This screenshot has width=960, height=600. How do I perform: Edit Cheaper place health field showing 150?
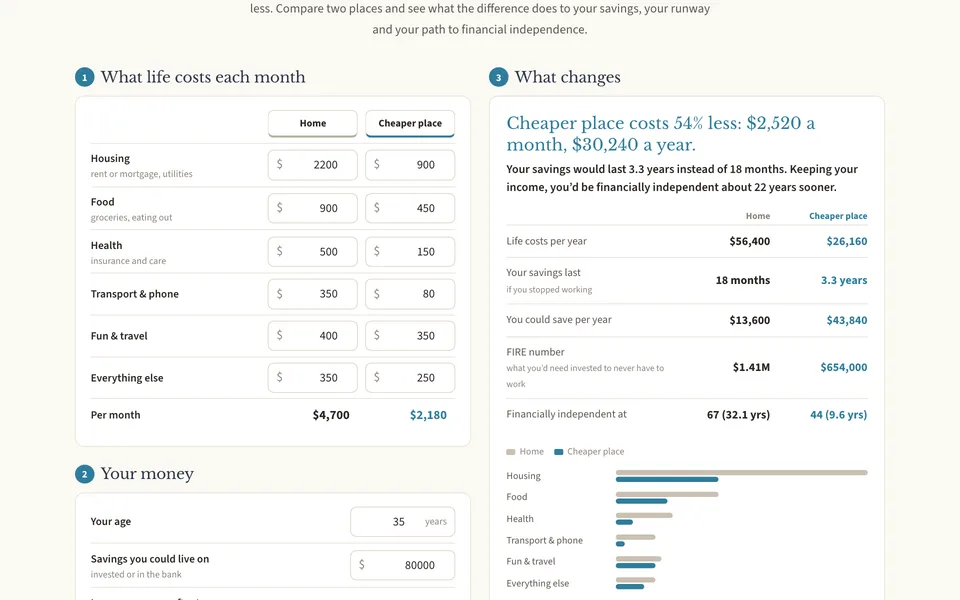click(x=410, y=252)
